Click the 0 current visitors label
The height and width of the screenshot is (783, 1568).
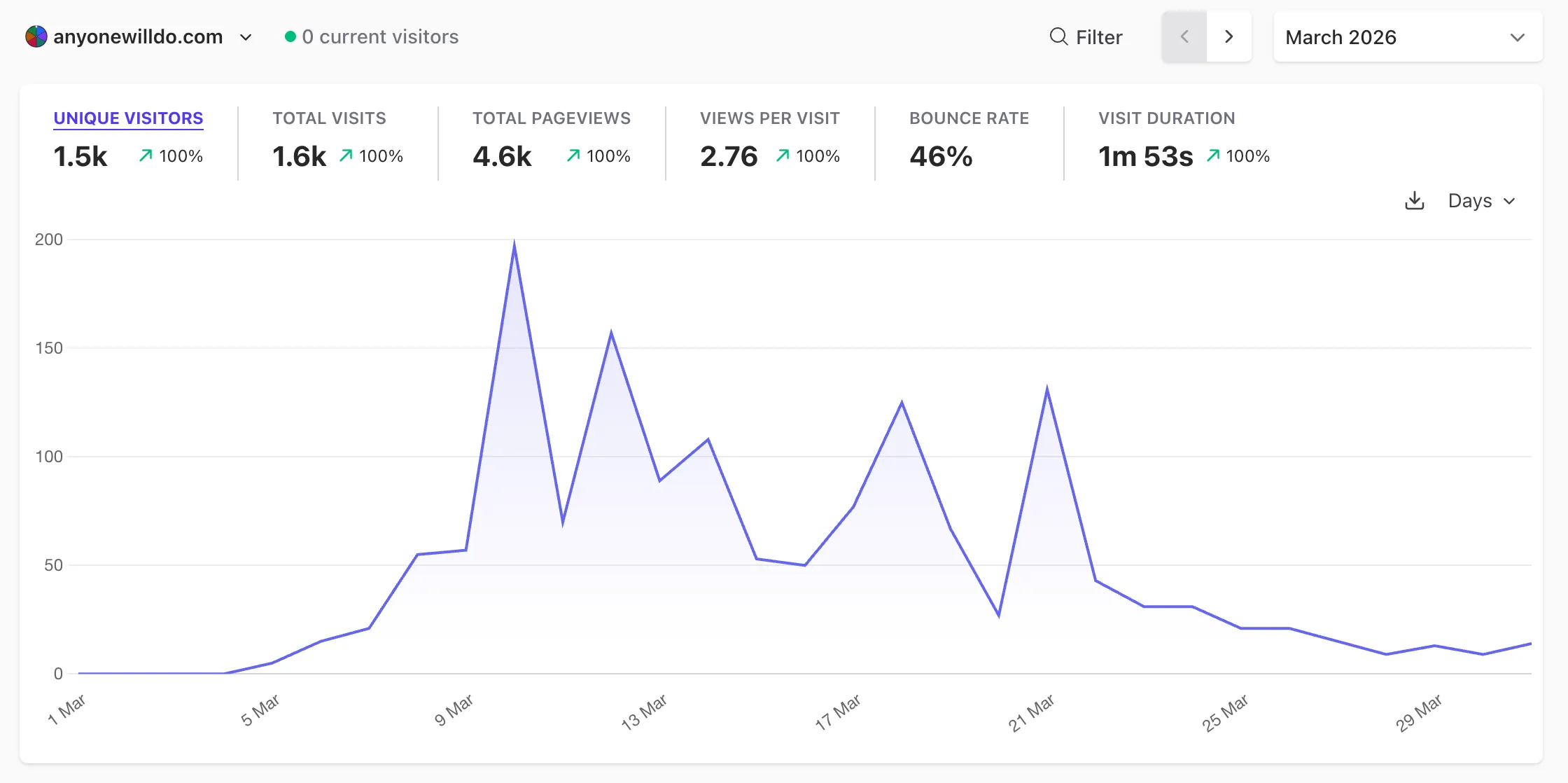379,36
